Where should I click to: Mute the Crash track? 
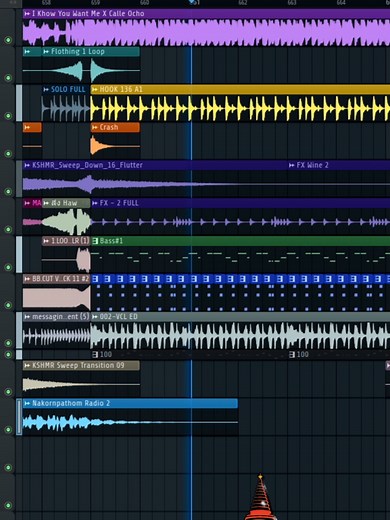(x=8, y=154)
